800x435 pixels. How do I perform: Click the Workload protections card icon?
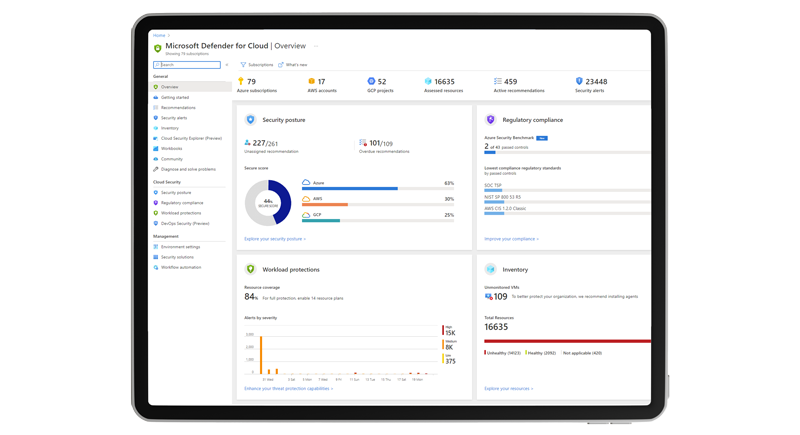click(251, 269)
